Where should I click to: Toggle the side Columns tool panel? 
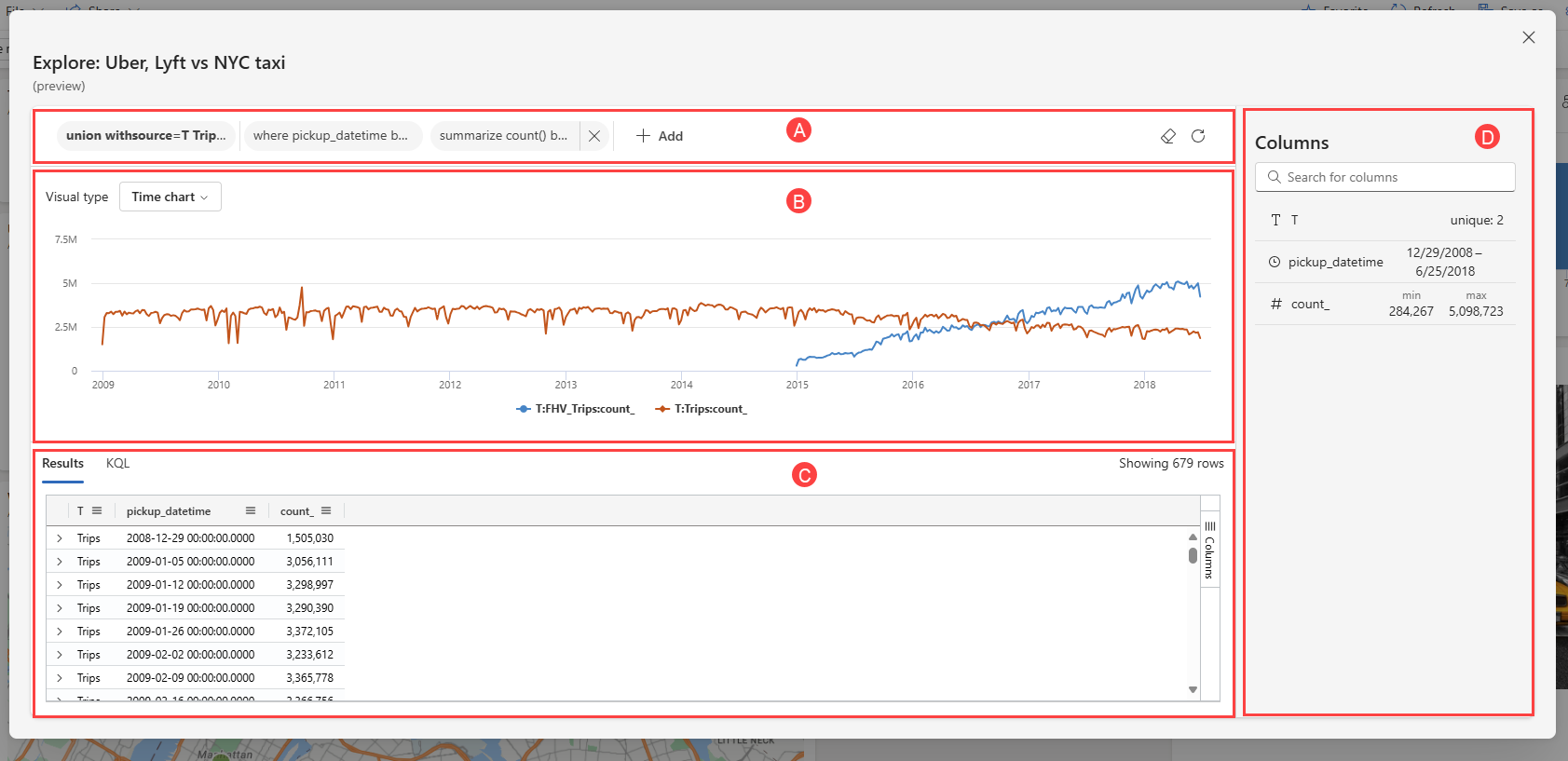point(1209,550)
